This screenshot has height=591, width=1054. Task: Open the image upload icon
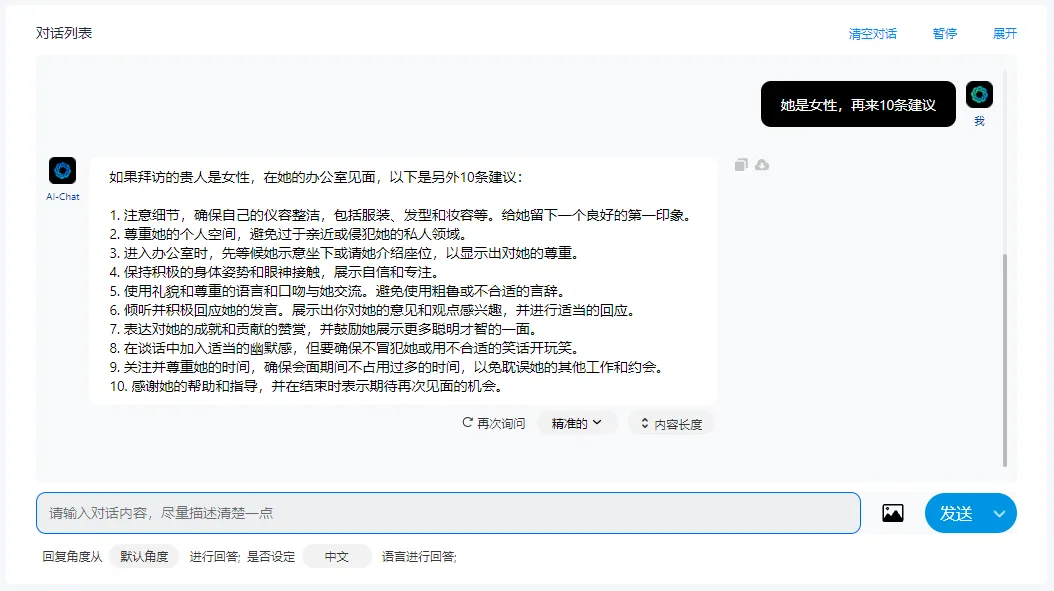point(892,513)
